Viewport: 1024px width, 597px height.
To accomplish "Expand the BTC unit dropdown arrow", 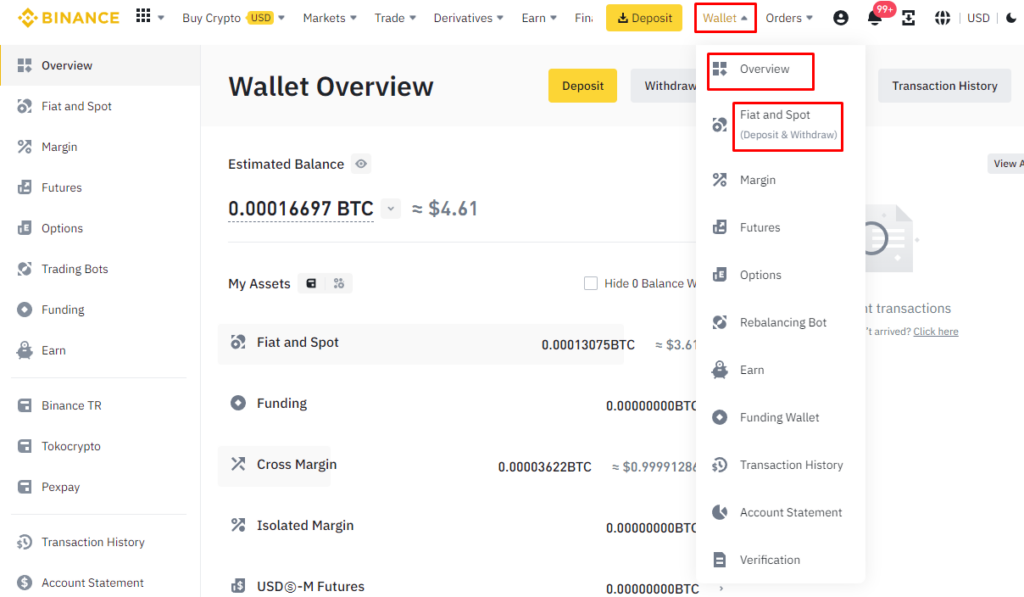I will (x=391, y=208).
